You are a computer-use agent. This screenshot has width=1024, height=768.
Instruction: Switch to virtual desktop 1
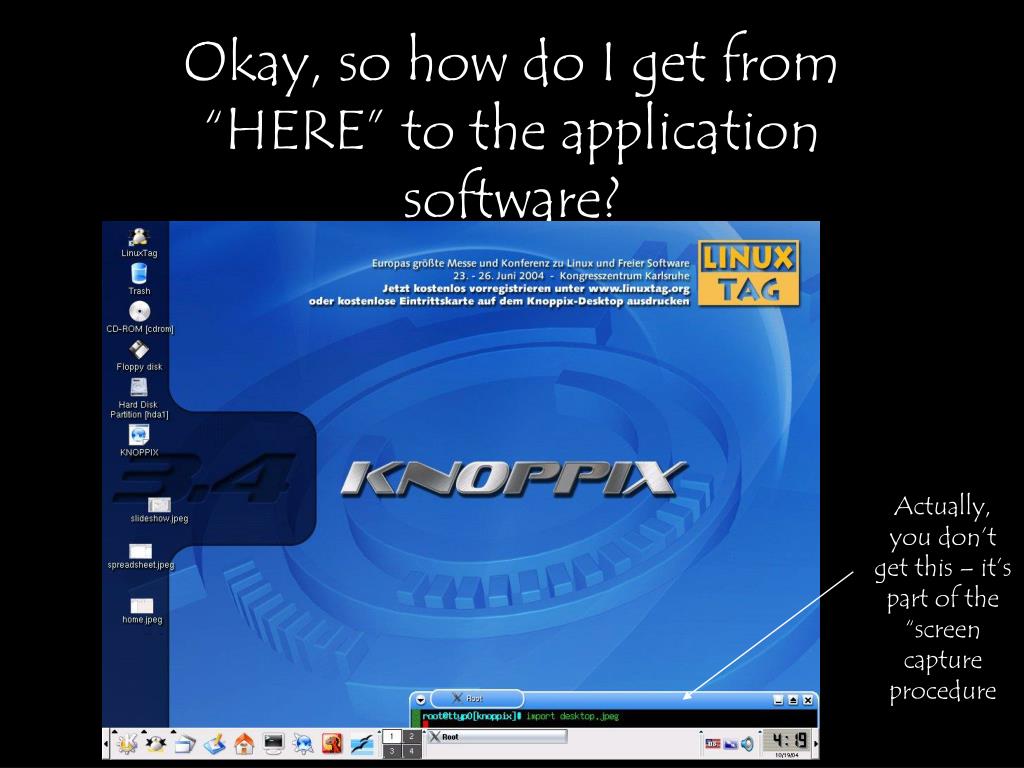pos(391,737)
